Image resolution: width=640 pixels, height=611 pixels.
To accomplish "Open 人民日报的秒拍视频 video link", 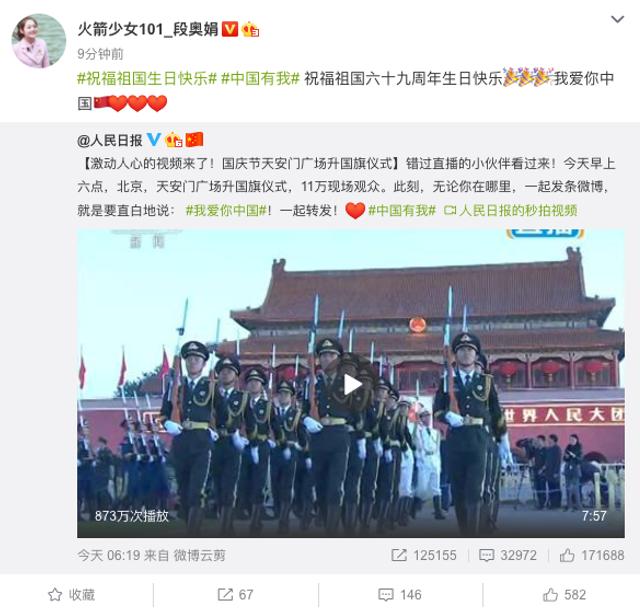I will 511,211.
